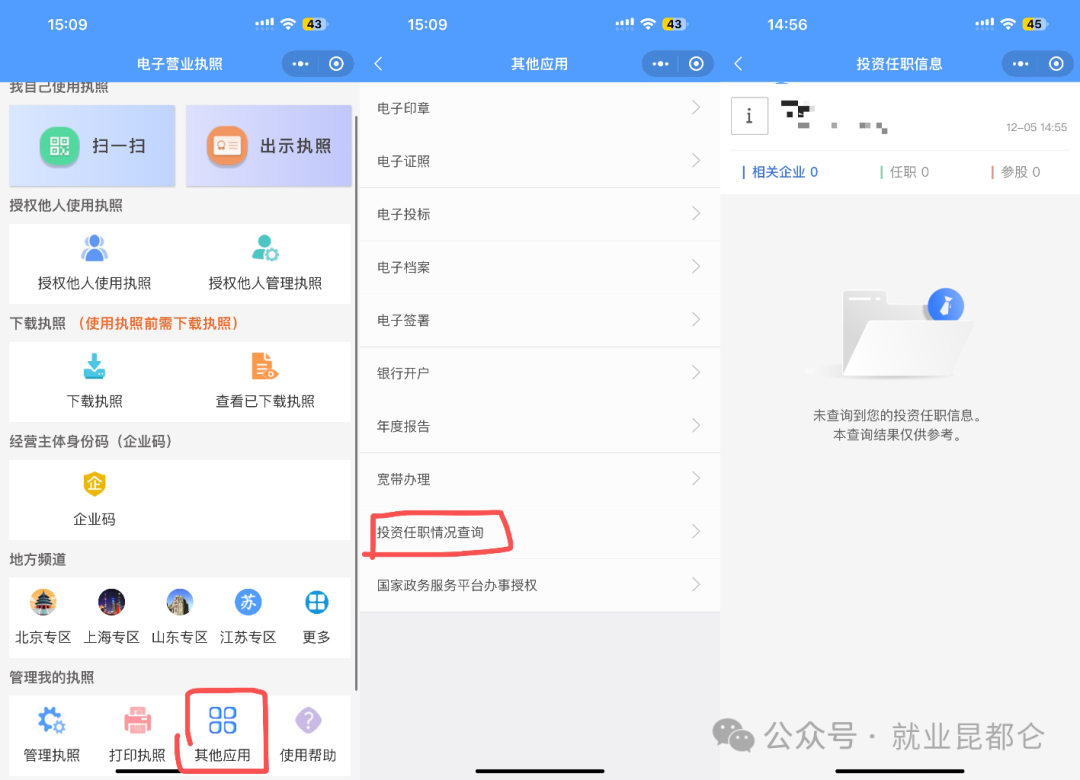Click text 未查询到您的投资任职信息。
The height and width of the screenshot is (780, 1080).
click(x=899, y=415)
